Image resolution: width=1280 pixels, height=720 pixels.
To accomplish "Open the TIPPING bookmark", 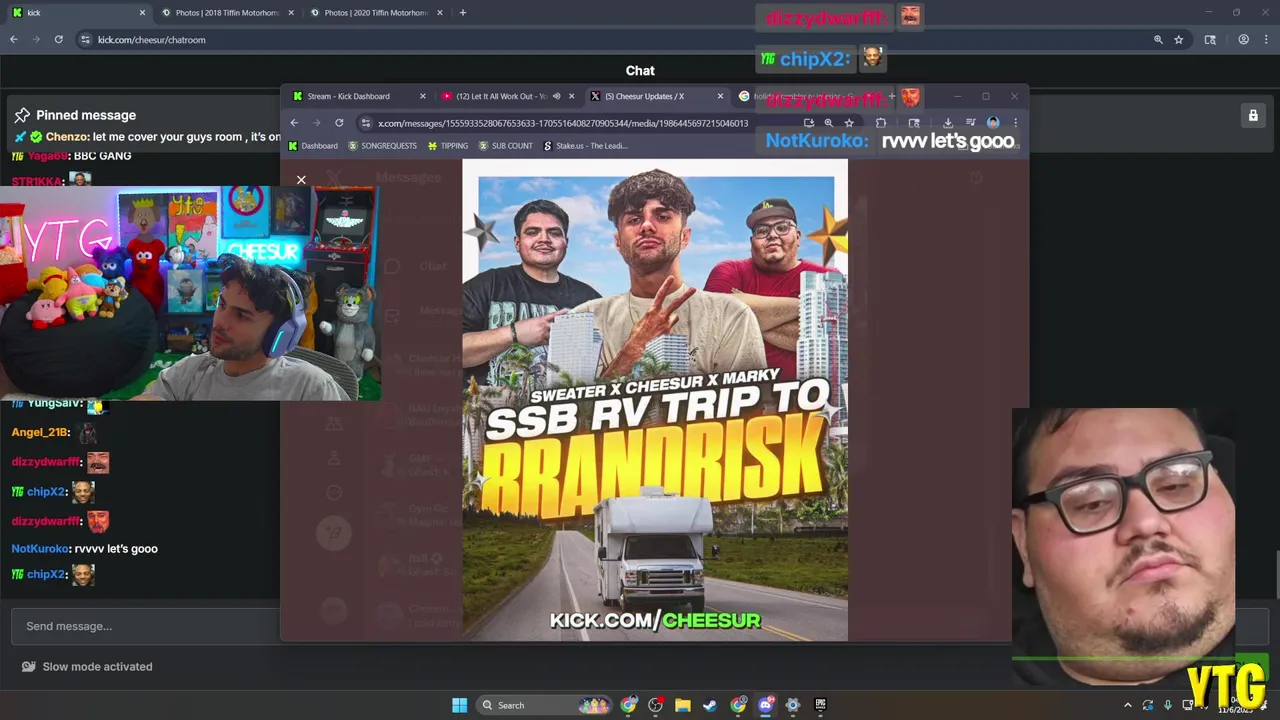I will click(448, 146).
